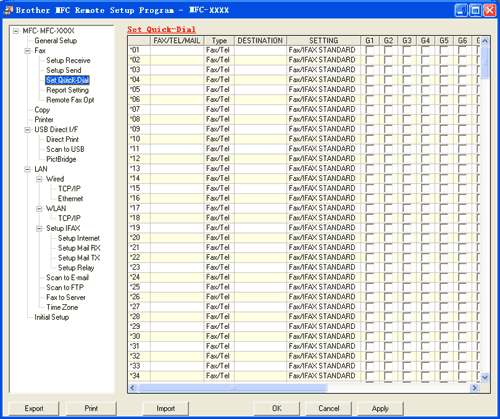This screenshot has height=419, width=500.
Task: Select Setup Send under Fax
Action: pos(64,70)
